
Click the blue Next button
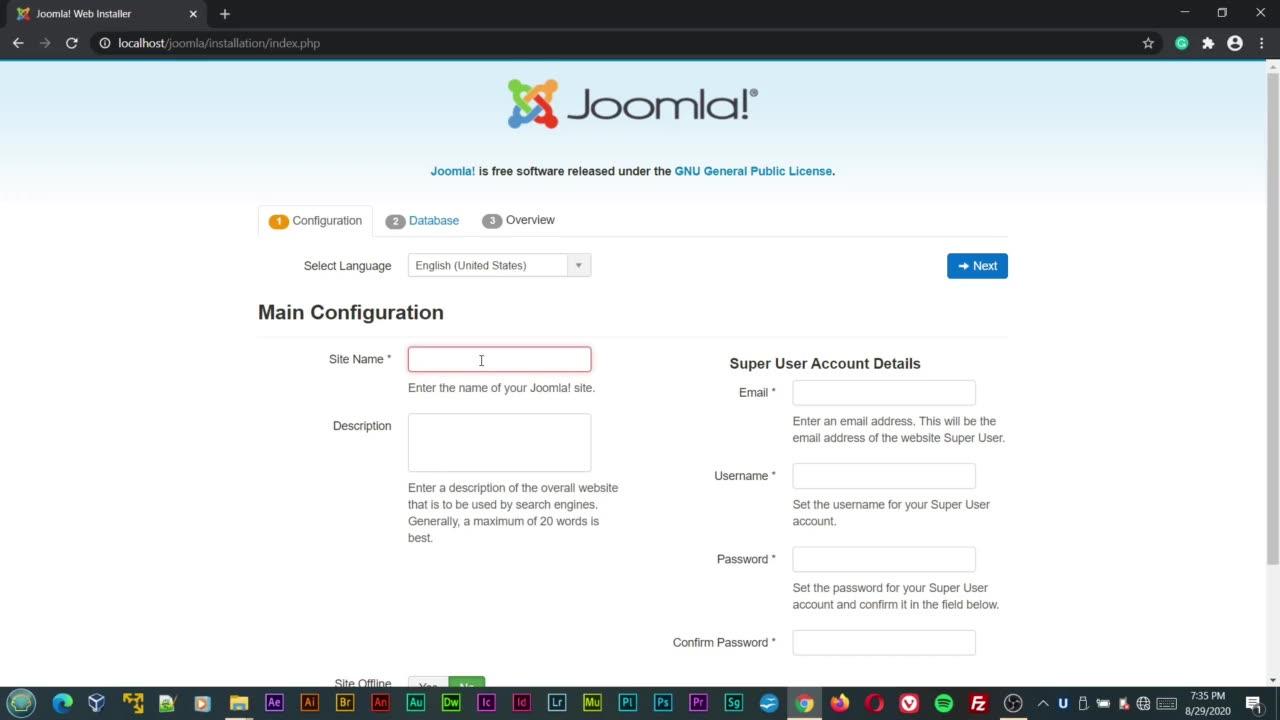click(x=977, y=266)
